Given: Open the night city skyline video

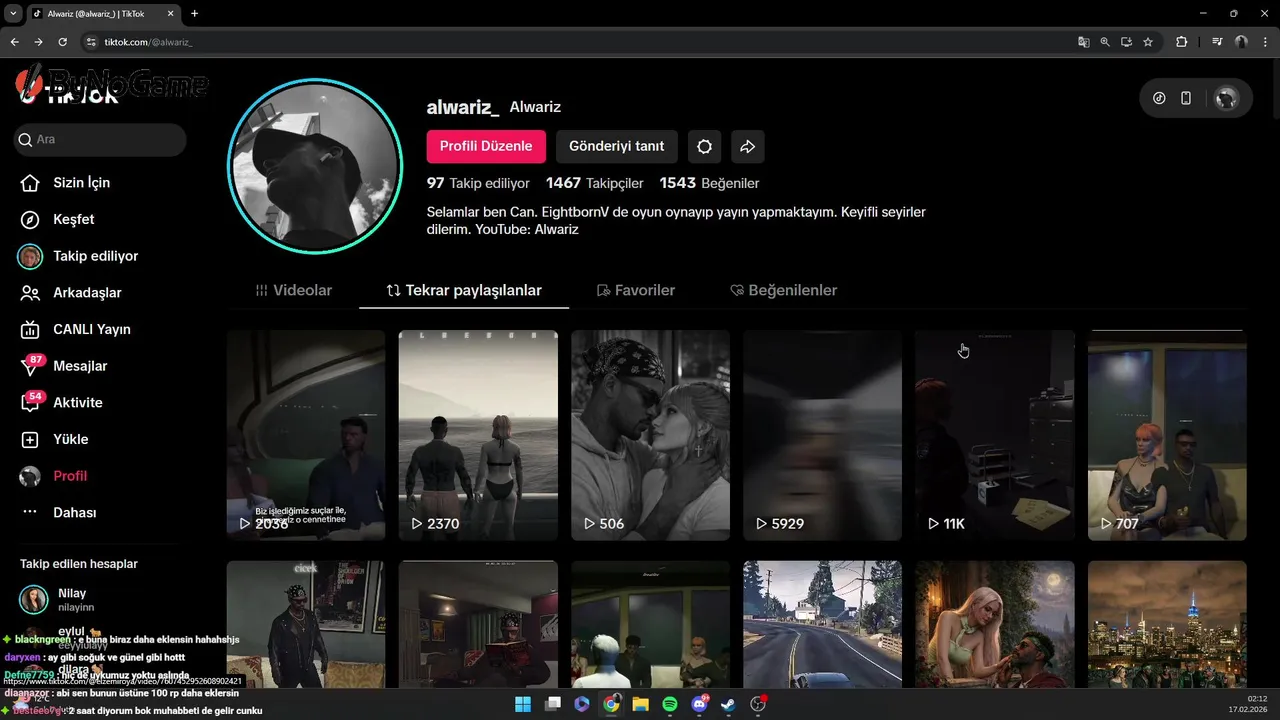Looking at the screenshot, I should 1167,624.
